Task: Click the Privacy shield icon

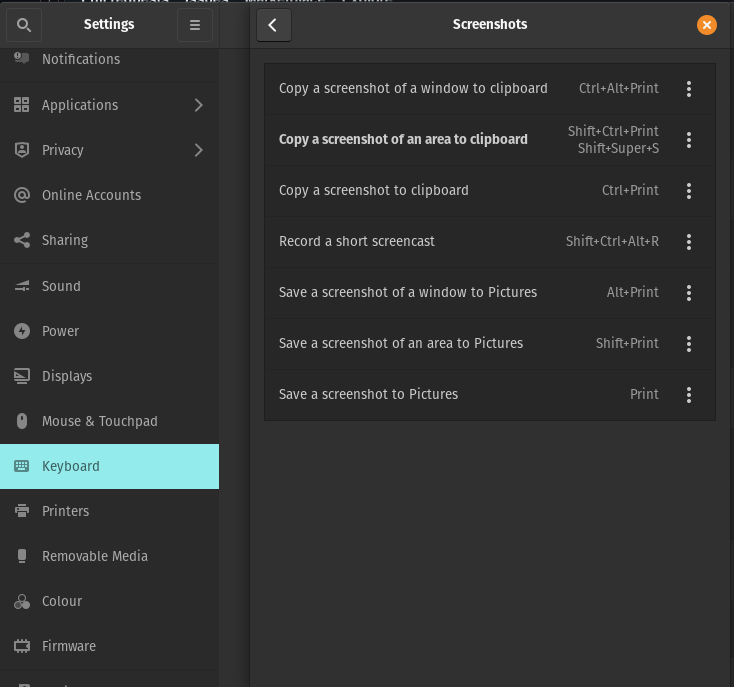Action: (22, 150)
